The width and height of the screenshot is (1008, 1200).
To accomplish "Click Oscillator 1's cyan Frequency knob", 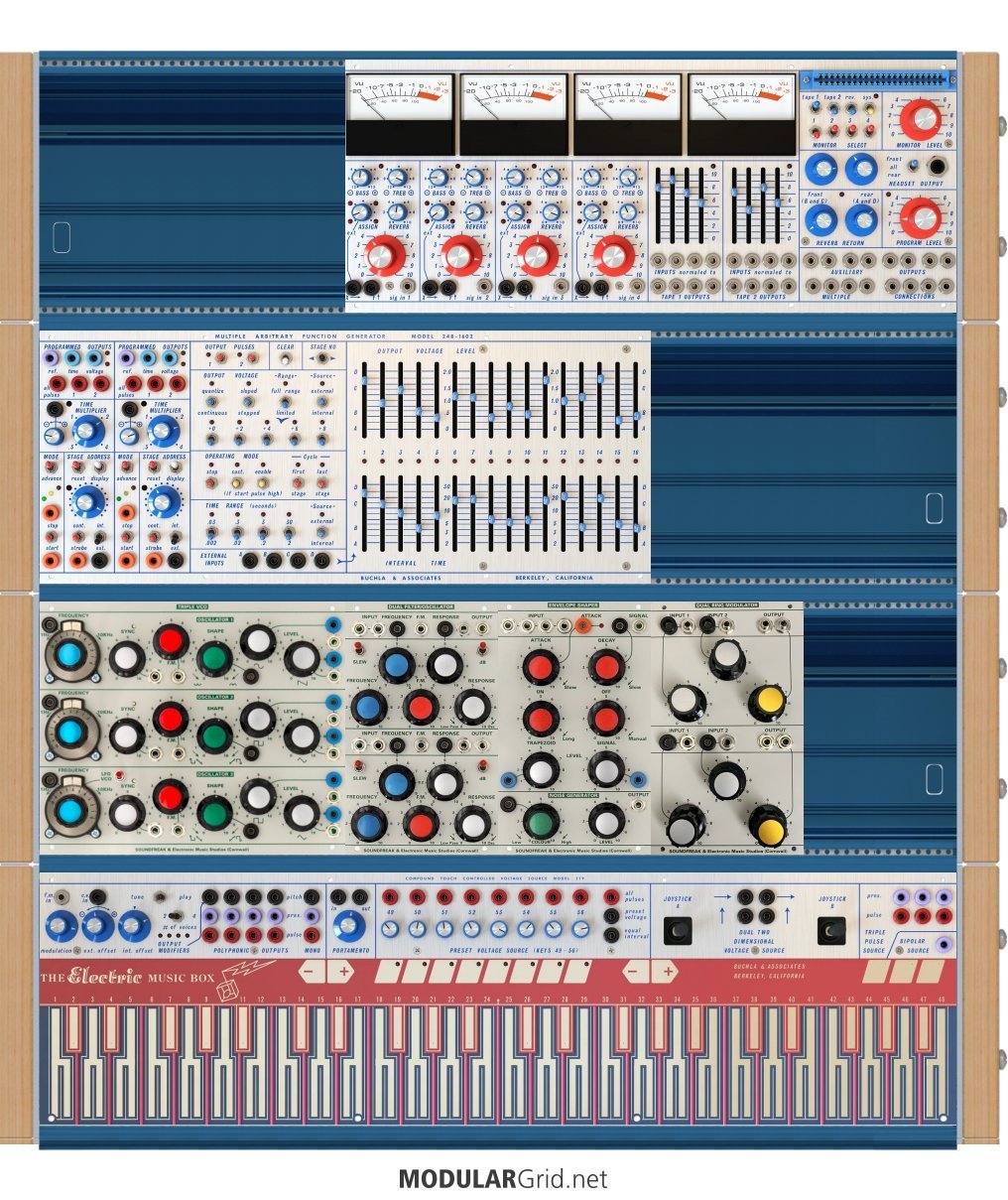I will 70,655.
